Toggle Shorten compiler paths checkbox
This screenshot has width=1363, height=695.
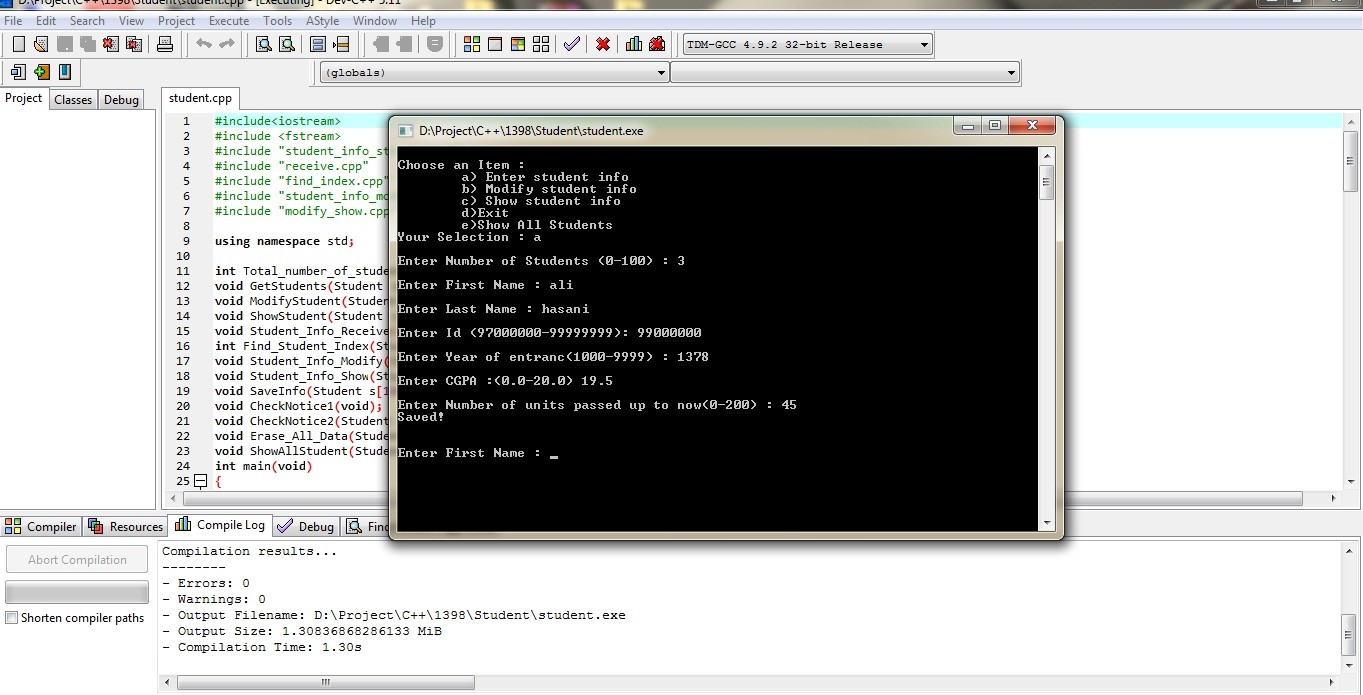pos(12,618)
